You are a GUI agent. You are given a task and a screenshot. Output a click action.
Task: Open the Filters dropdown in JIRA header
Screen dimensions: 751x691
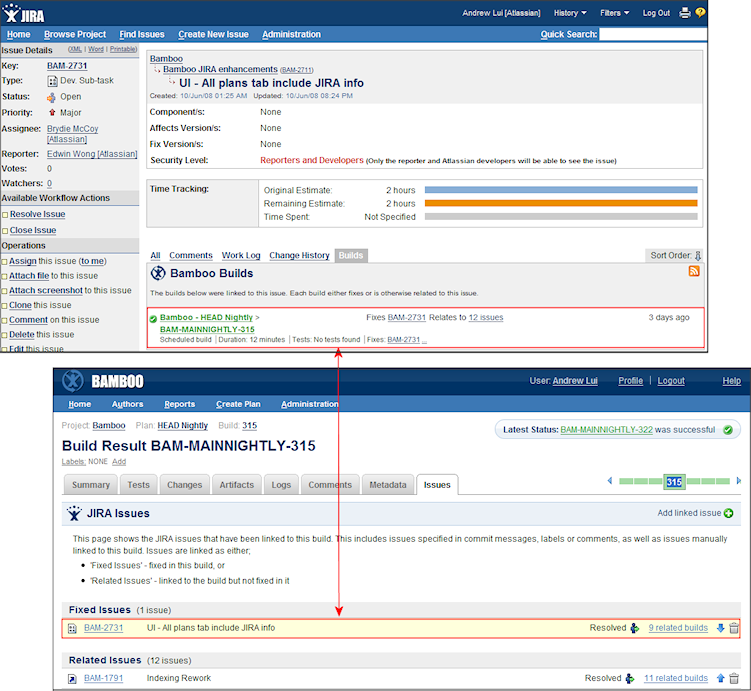[614, 13]
